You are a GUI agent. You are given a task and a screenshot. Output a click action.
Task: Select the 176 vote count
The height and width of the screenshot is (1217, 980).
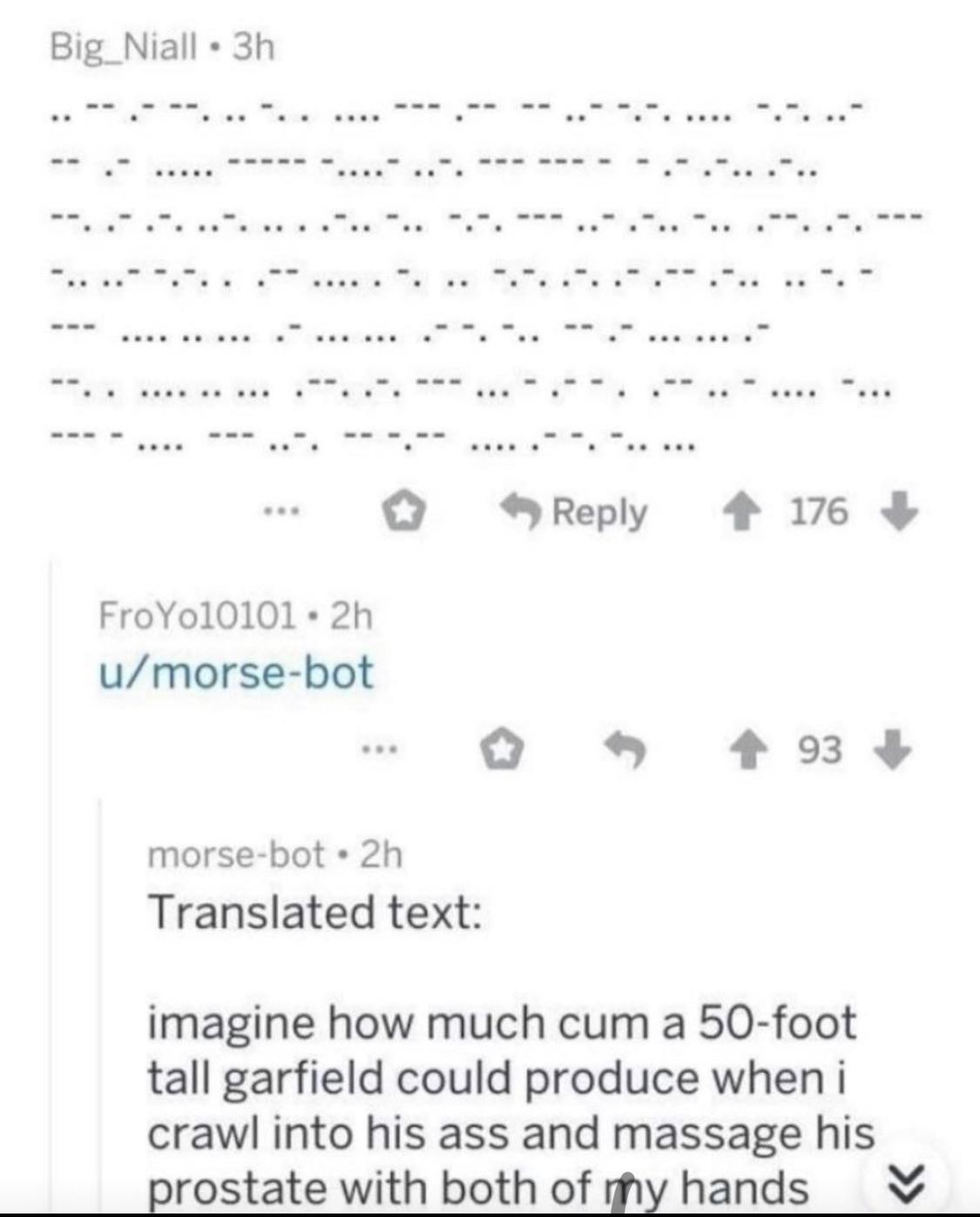click(x=819, y=512)
